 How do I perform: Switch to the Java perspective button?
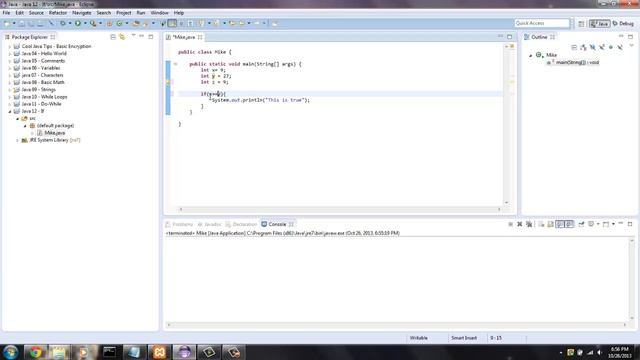[599, 24]
